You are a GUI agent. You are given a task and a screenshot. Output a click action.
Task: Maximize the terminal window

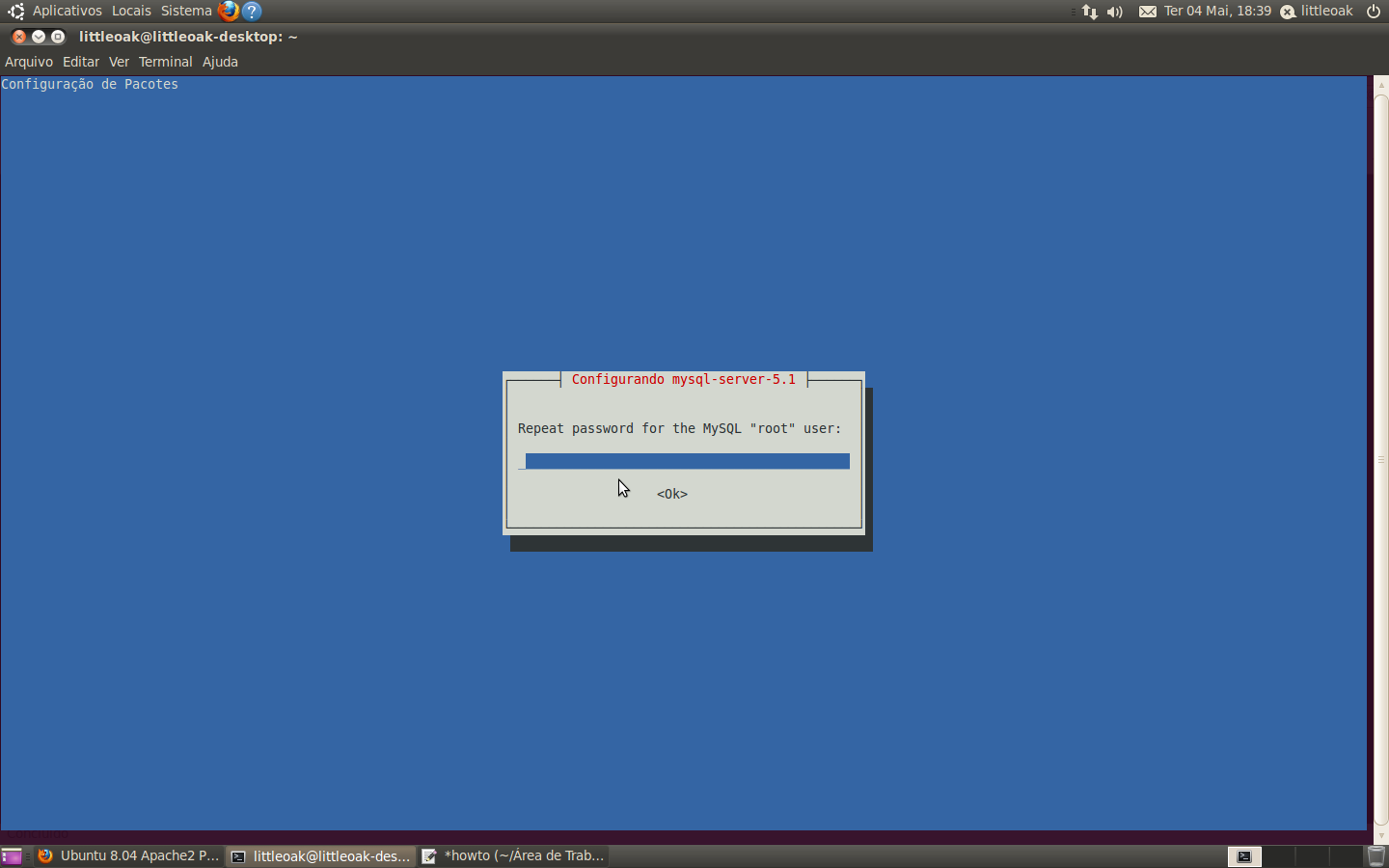pyautogui.click(x=58, y=37)
